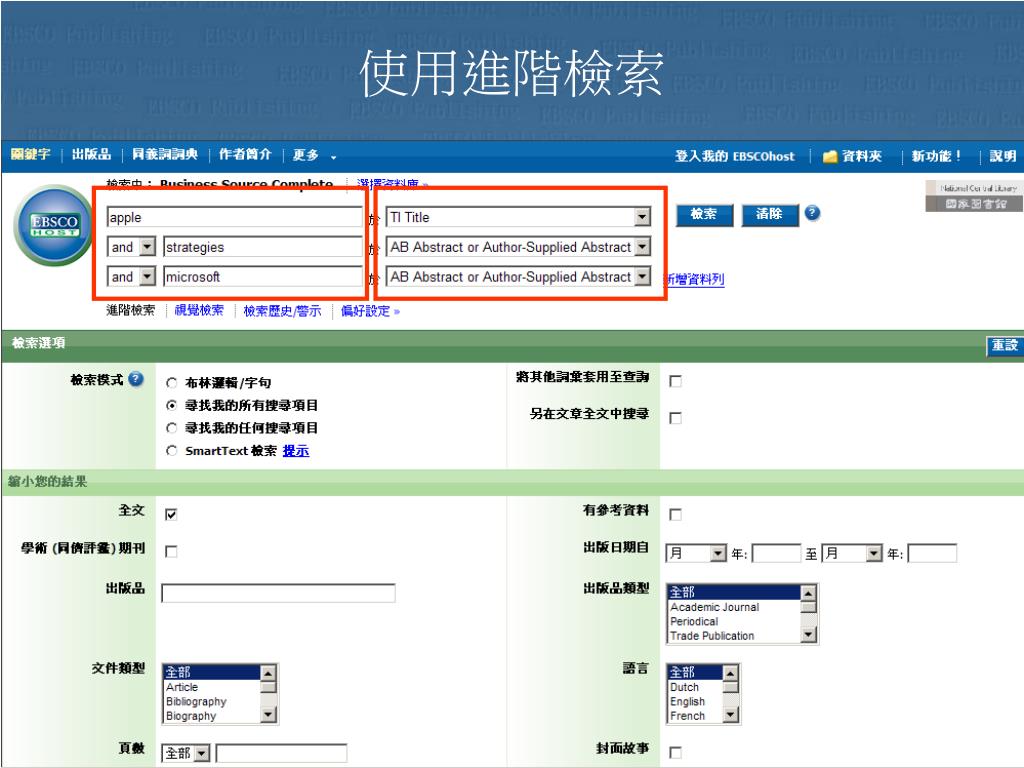Click the 檢索 search button
This screenshot has height=768, width=1024.
704,215
